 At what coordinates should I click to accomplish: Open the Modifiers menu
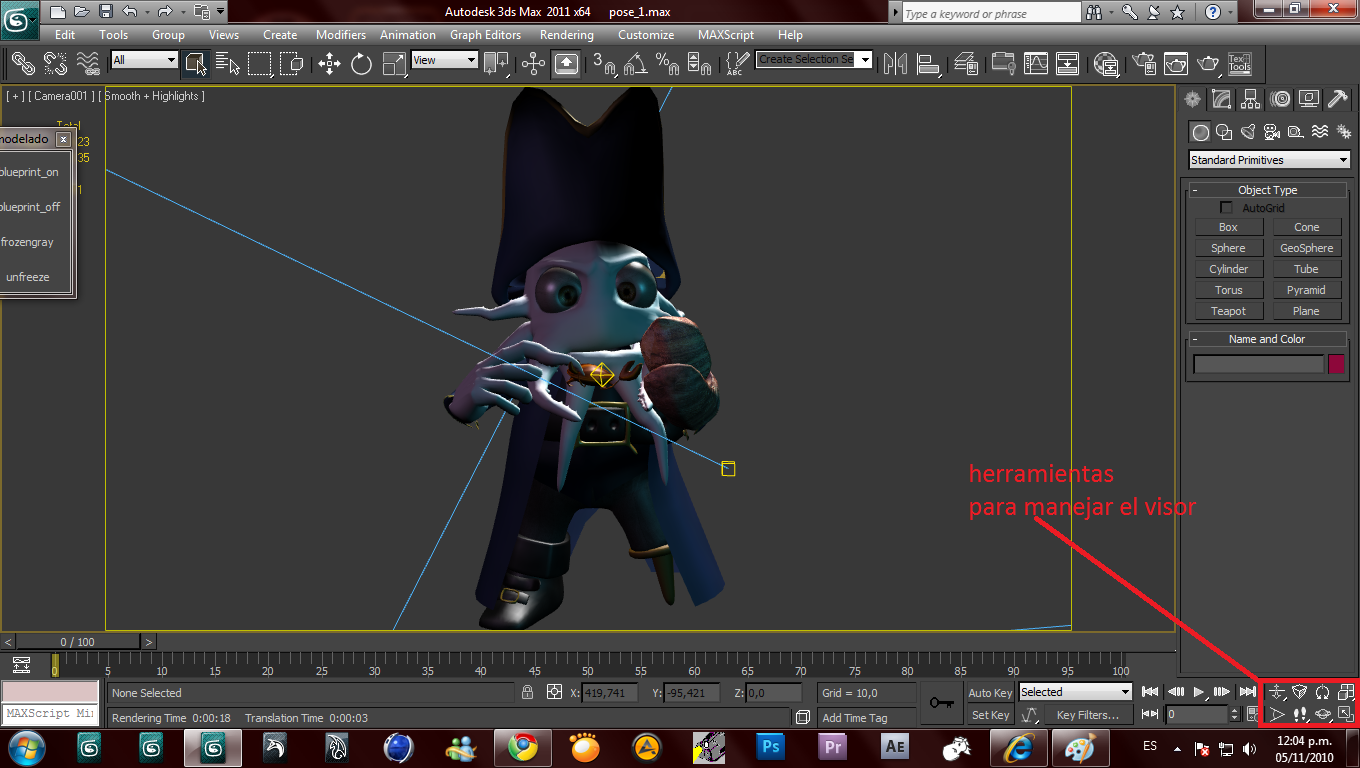pos(341,35)
